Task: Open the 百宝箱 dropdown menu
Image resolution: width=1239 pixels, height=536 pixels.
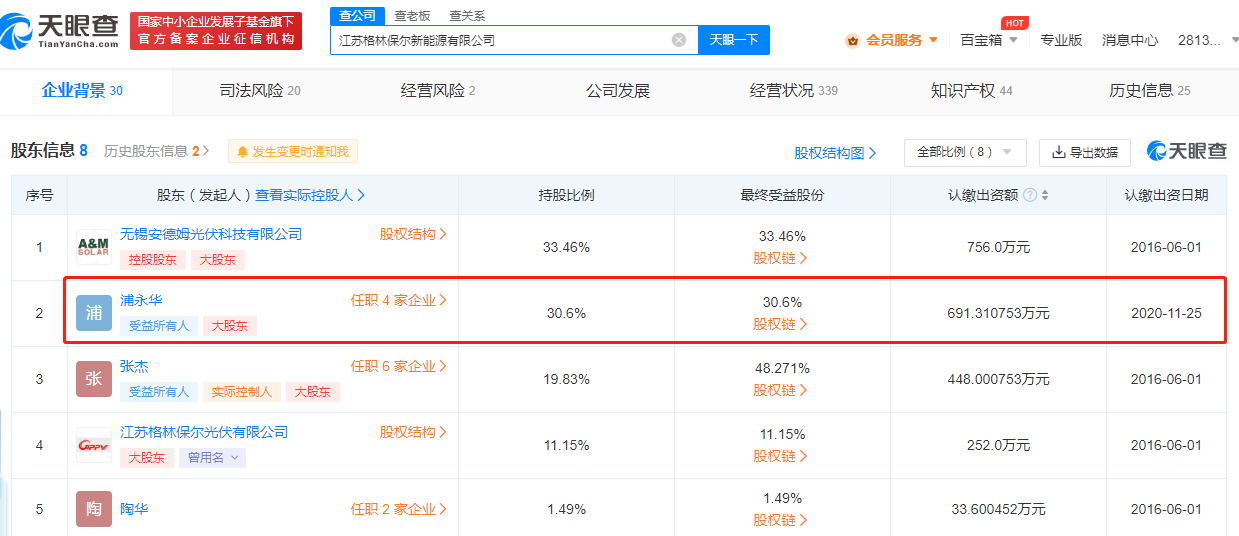Action: 988,40
